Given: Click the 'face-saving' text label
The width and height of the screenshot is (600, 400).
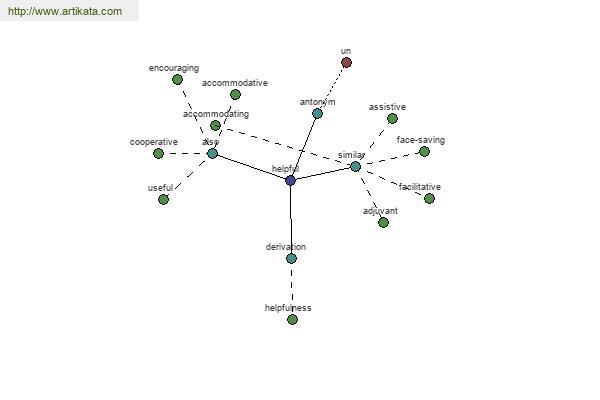Looking at the screenshot, I should (420, 140).
